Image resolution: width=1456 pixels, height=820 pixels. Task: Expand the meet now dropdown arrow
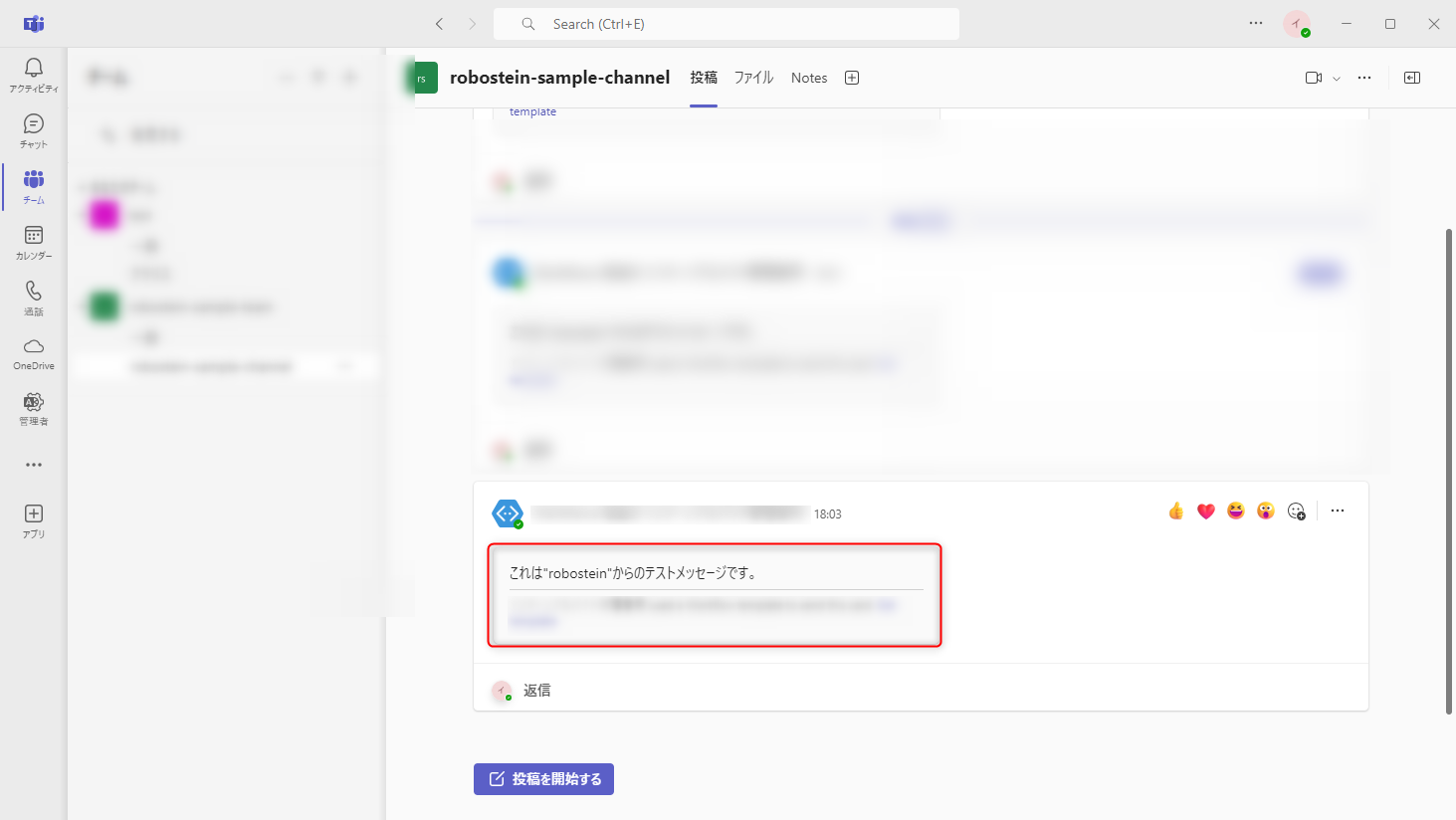(1337, 78)
